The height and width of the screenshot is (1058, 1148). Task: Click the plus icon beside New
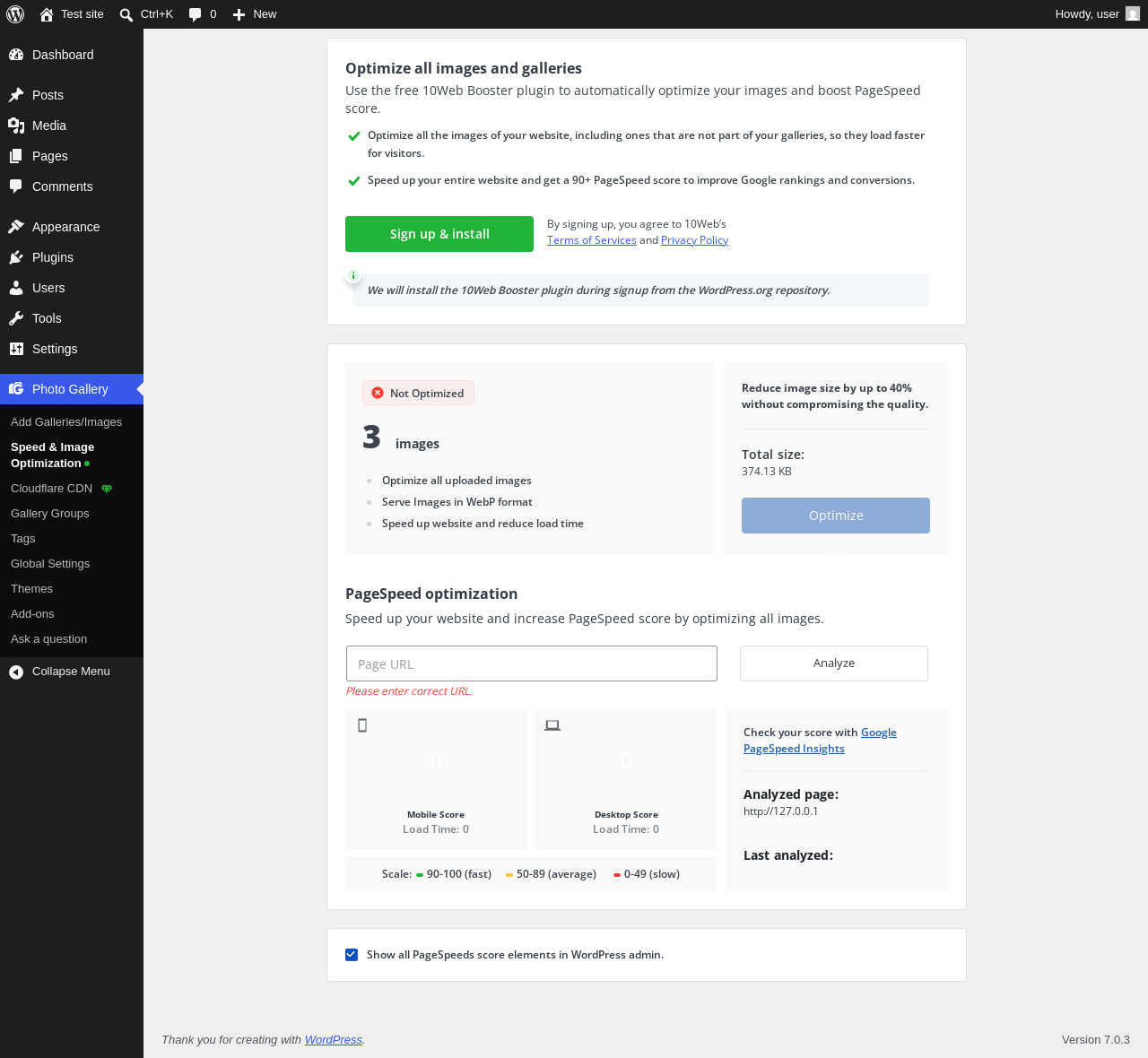(x=239, y=14)
